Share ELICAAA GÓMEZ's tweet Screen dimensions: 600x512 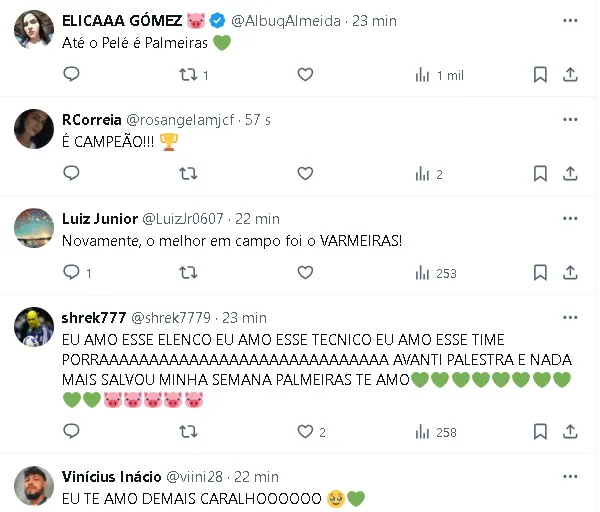click(x=570, y=75)
